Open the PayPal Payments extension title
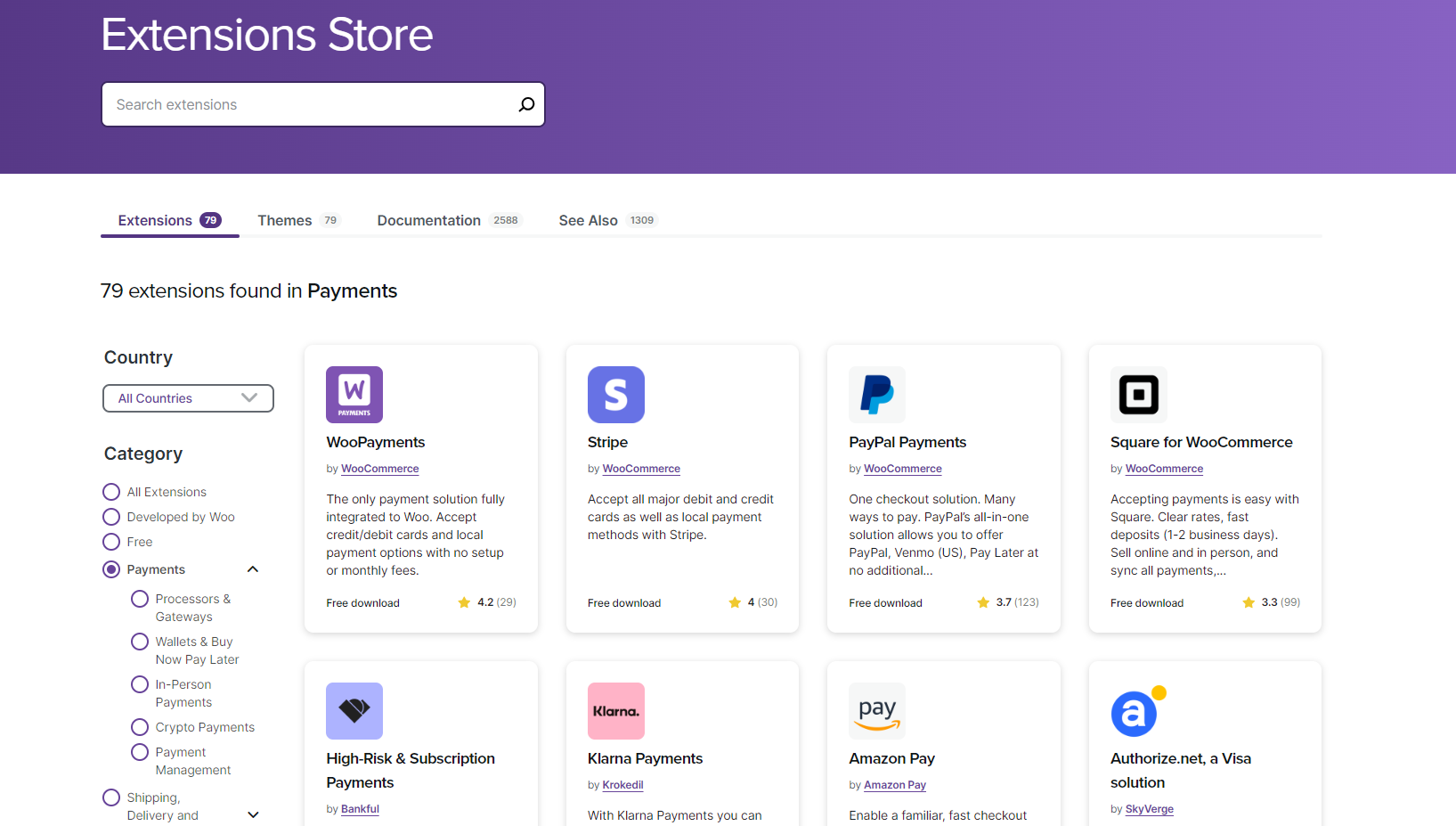1456x826 pixels. 907,442
